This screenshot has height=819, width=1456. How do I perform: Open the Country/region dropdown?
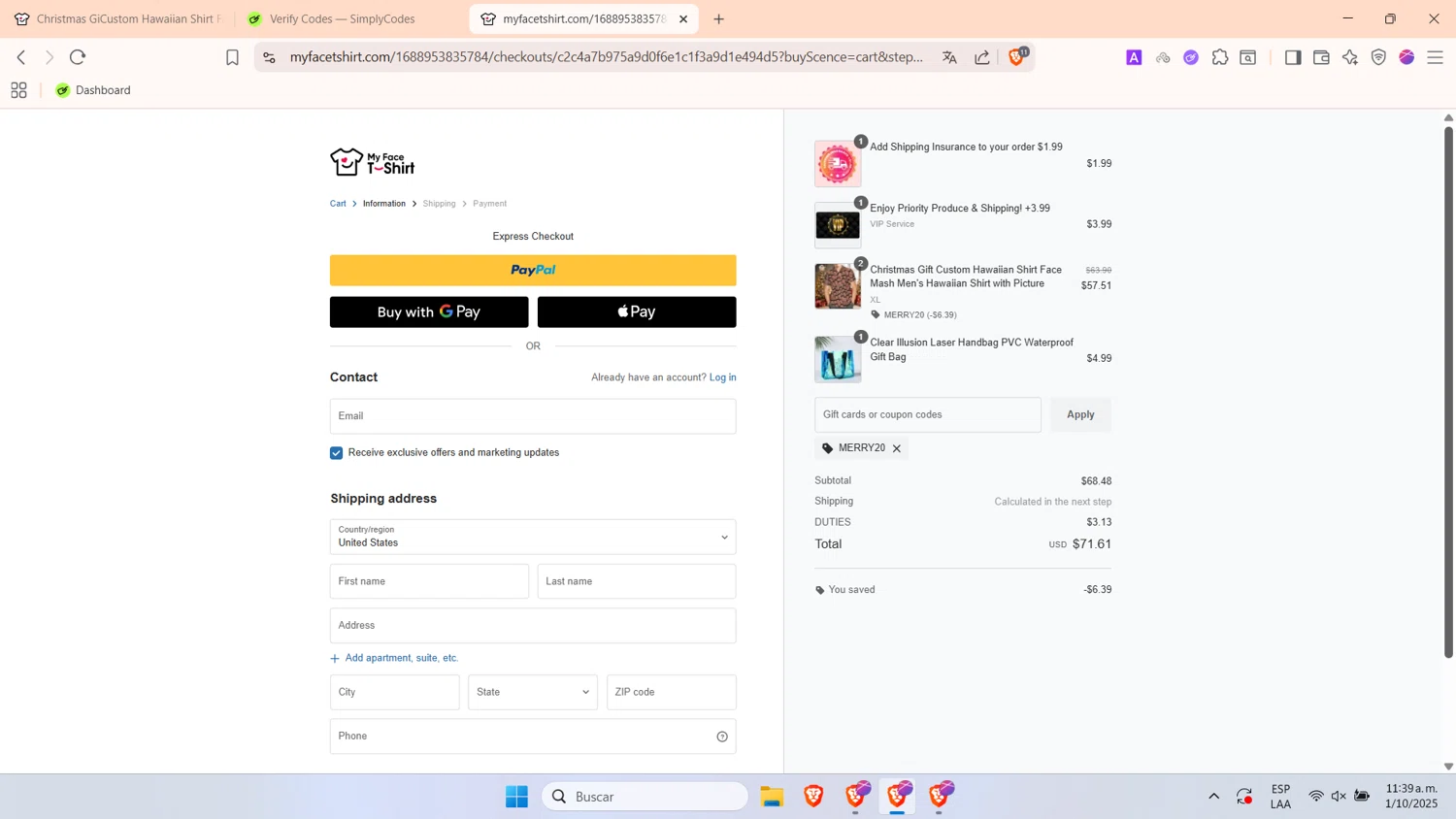[533, 538]
